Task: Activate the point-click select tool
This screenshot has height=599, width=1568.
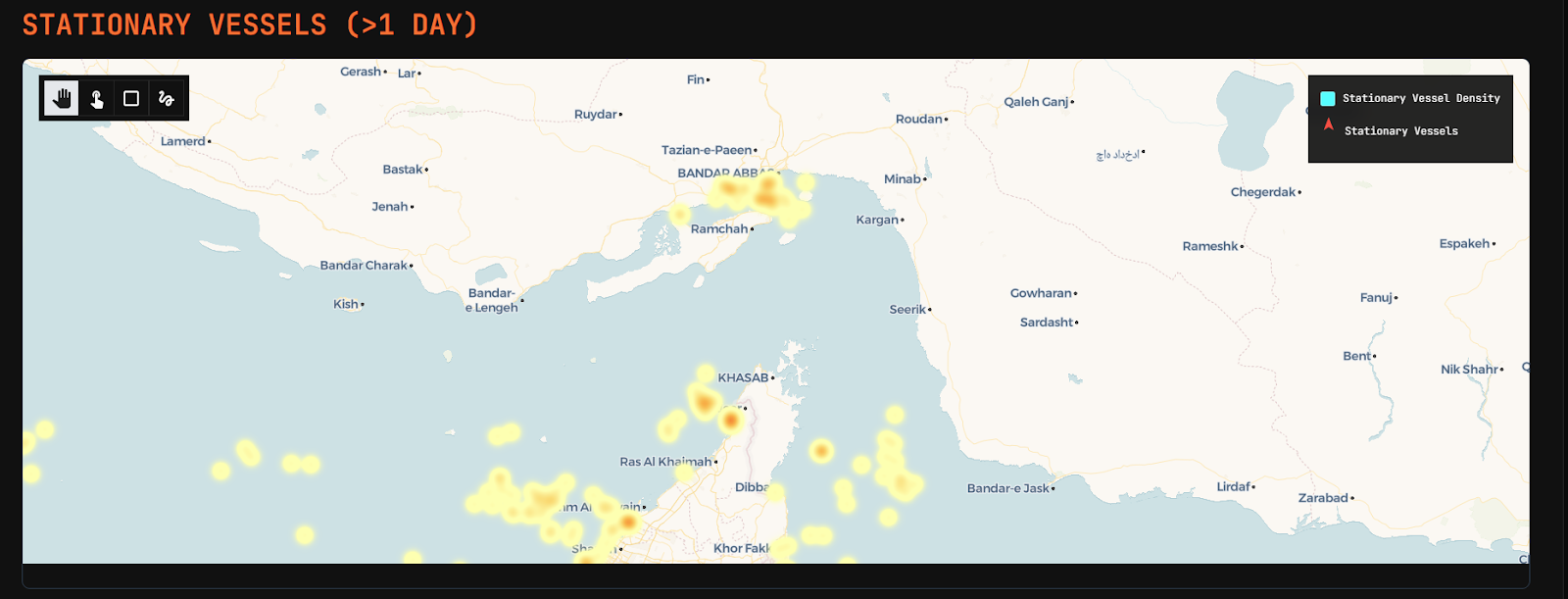Action: (96, 98)
